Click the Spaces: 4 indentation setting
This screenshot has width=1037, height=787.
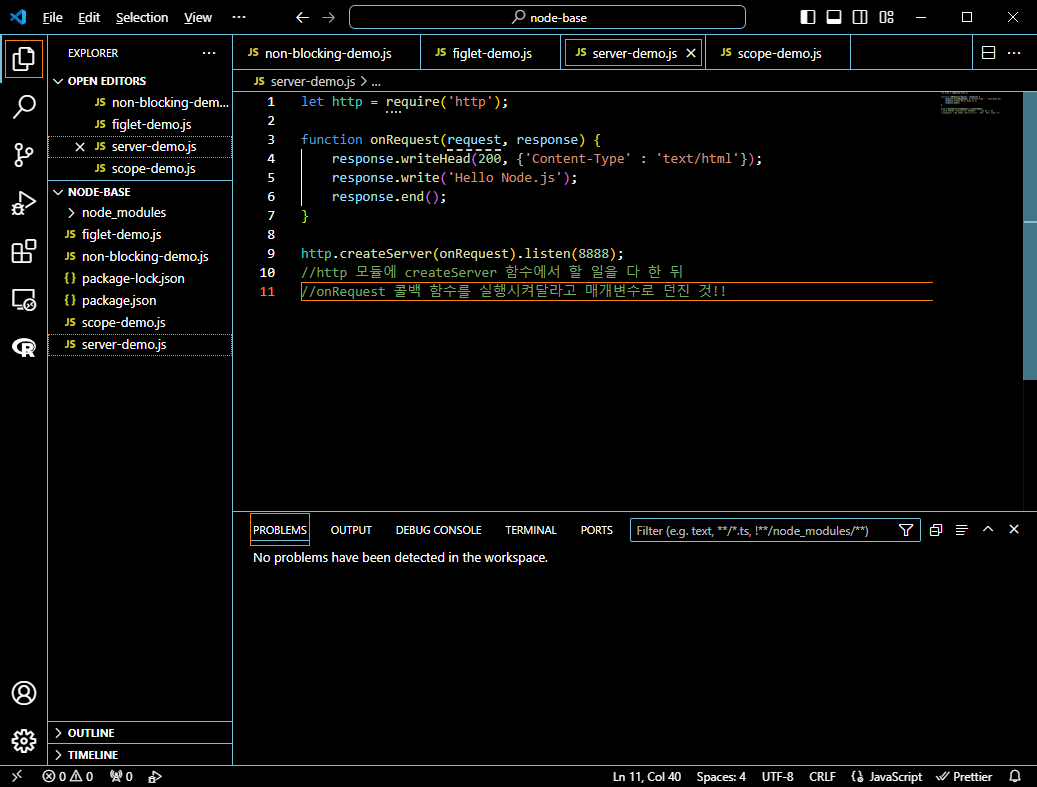(x=721, y=776)
